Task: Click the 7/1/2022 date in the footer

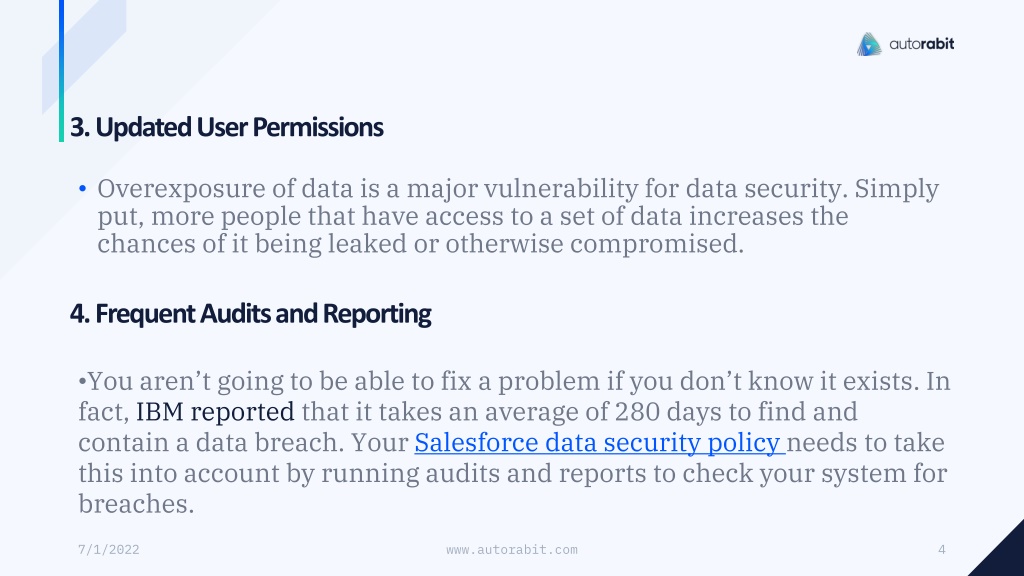Action: click(108, 550)
